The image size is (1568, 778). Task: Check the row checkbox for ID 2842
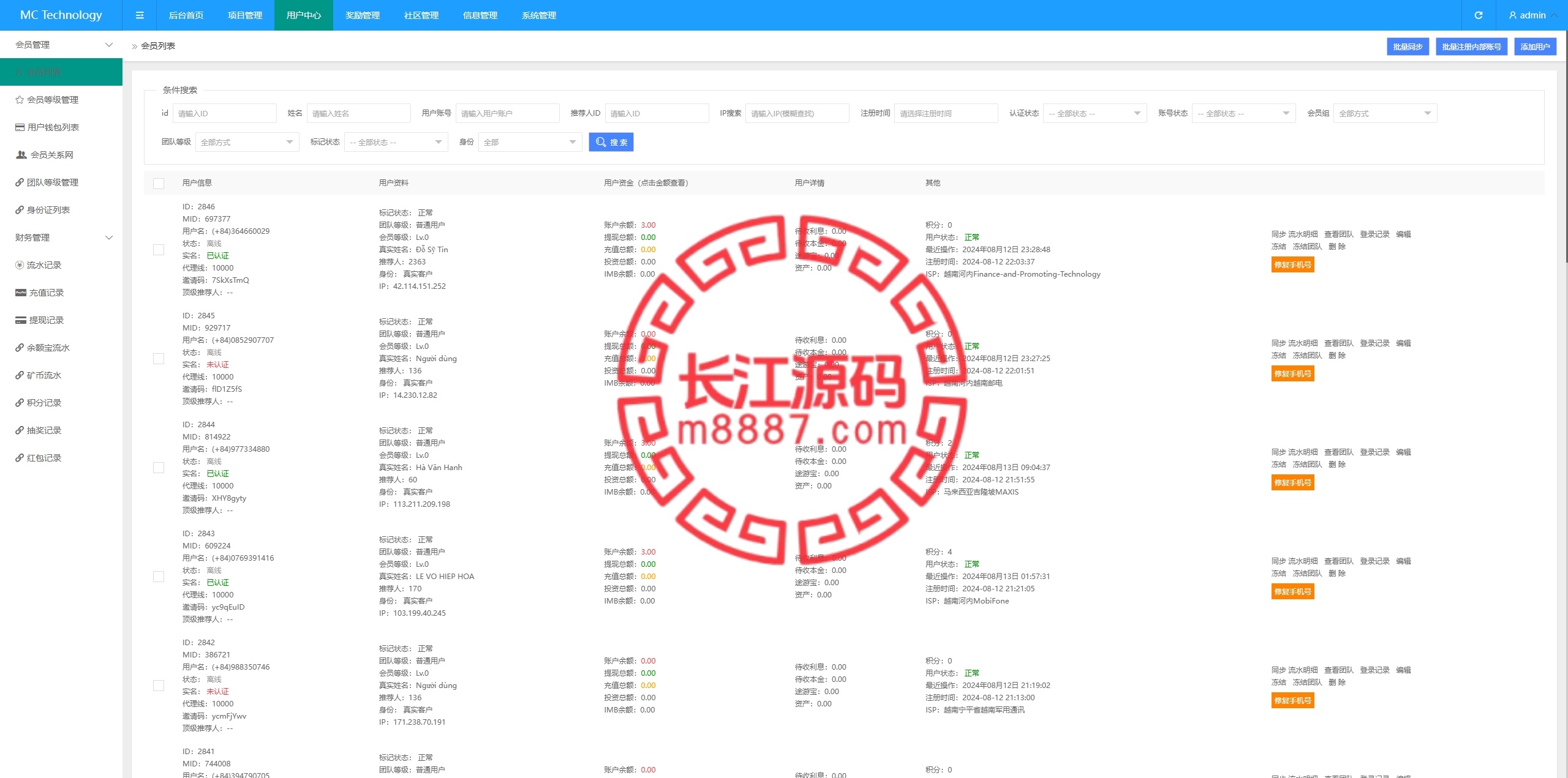point(159,686)
